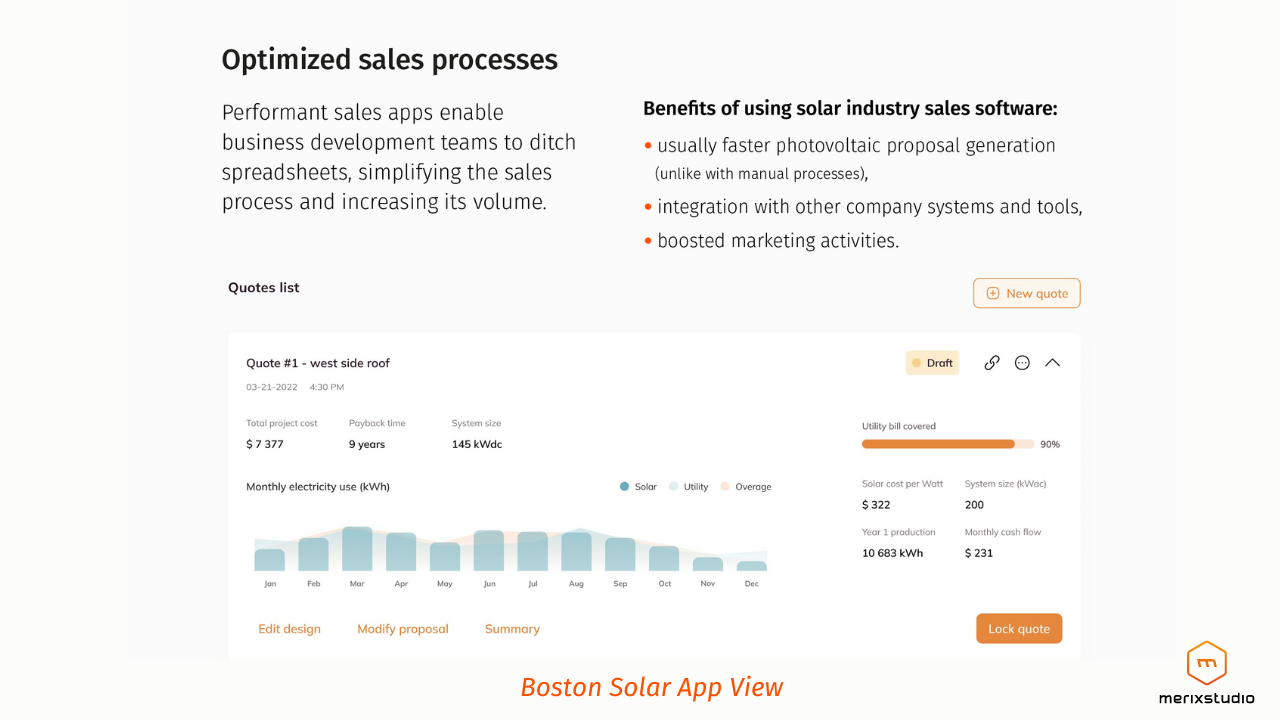Image resolution: width=1280 pixels, height=720 pixels.
Task: Toggle the Solar series visibility in chart legend
Action: point(640,487)
